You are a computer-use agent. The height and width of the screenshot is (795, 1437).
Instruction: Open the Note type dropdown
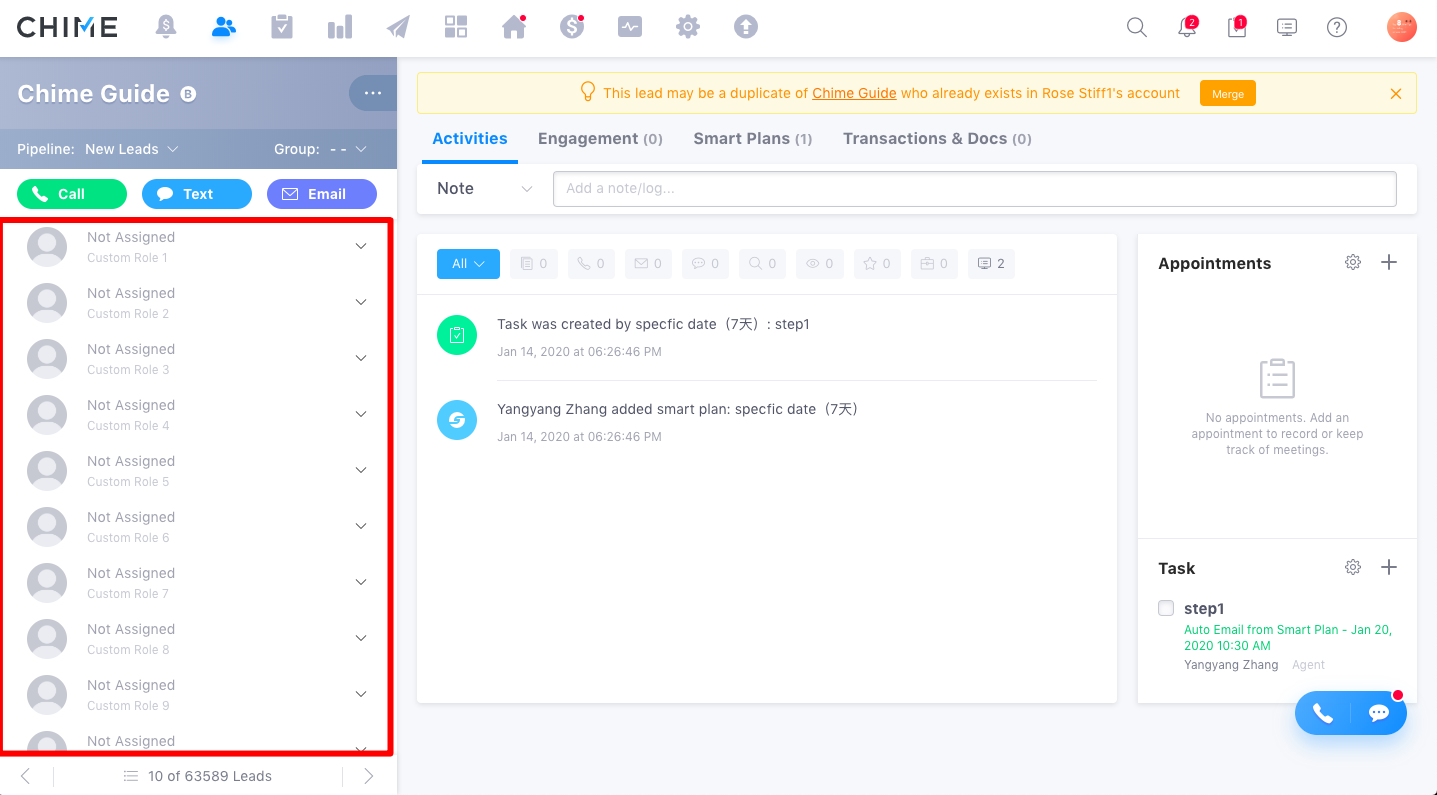[485, 189]
